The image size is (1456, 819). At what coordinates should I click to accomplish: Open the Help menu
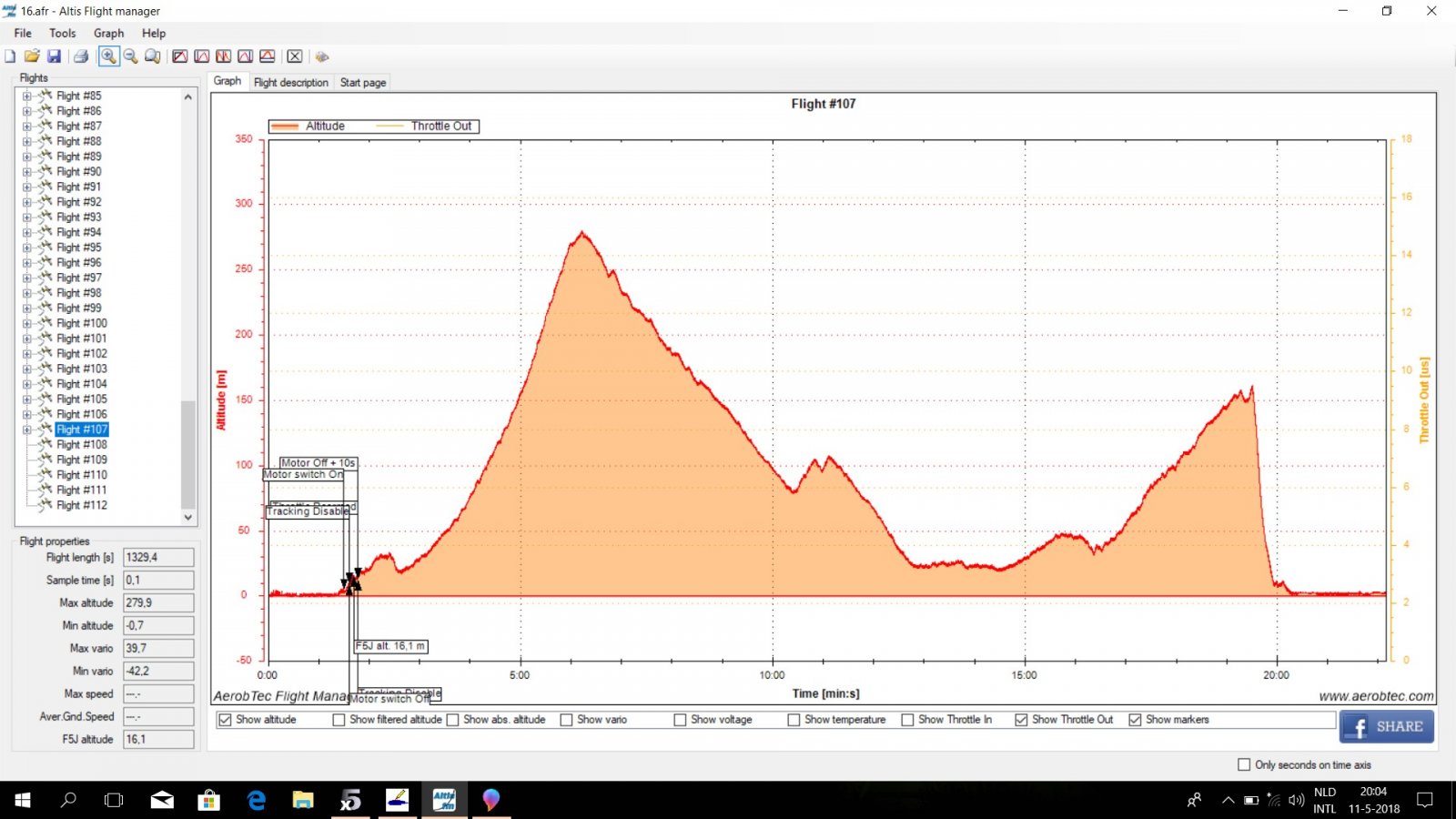tap(154, 33)
